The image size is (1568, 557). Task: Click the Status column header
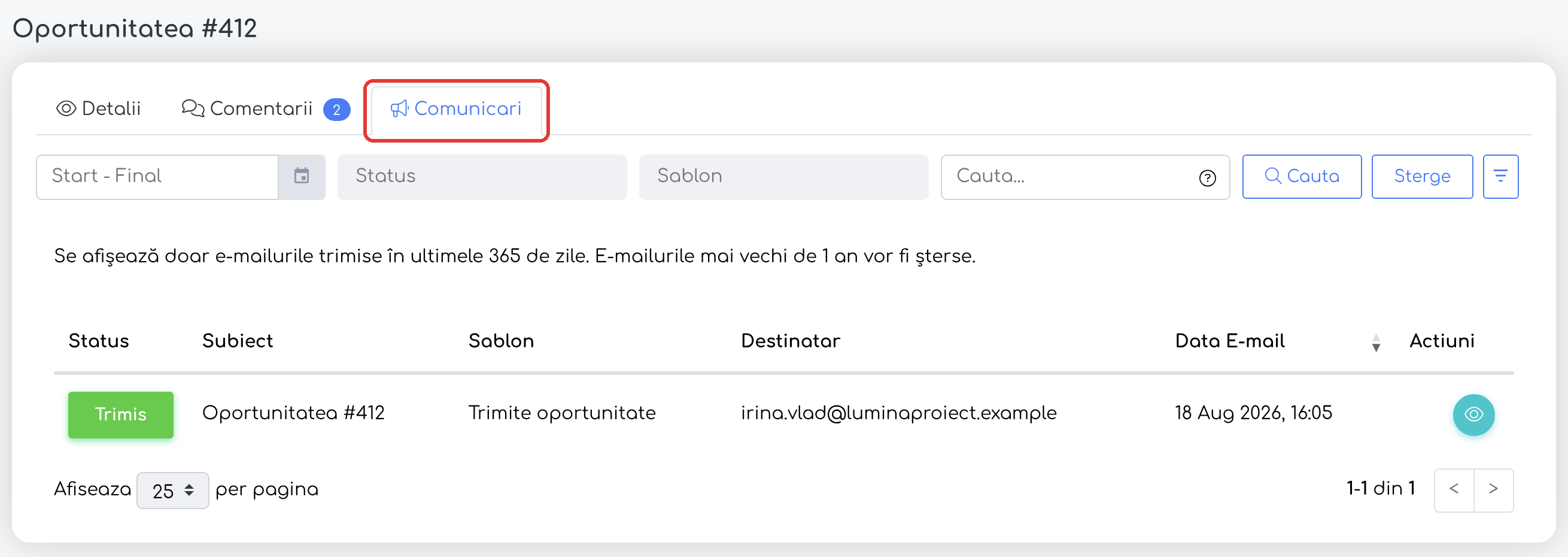(x=99, y=341)
